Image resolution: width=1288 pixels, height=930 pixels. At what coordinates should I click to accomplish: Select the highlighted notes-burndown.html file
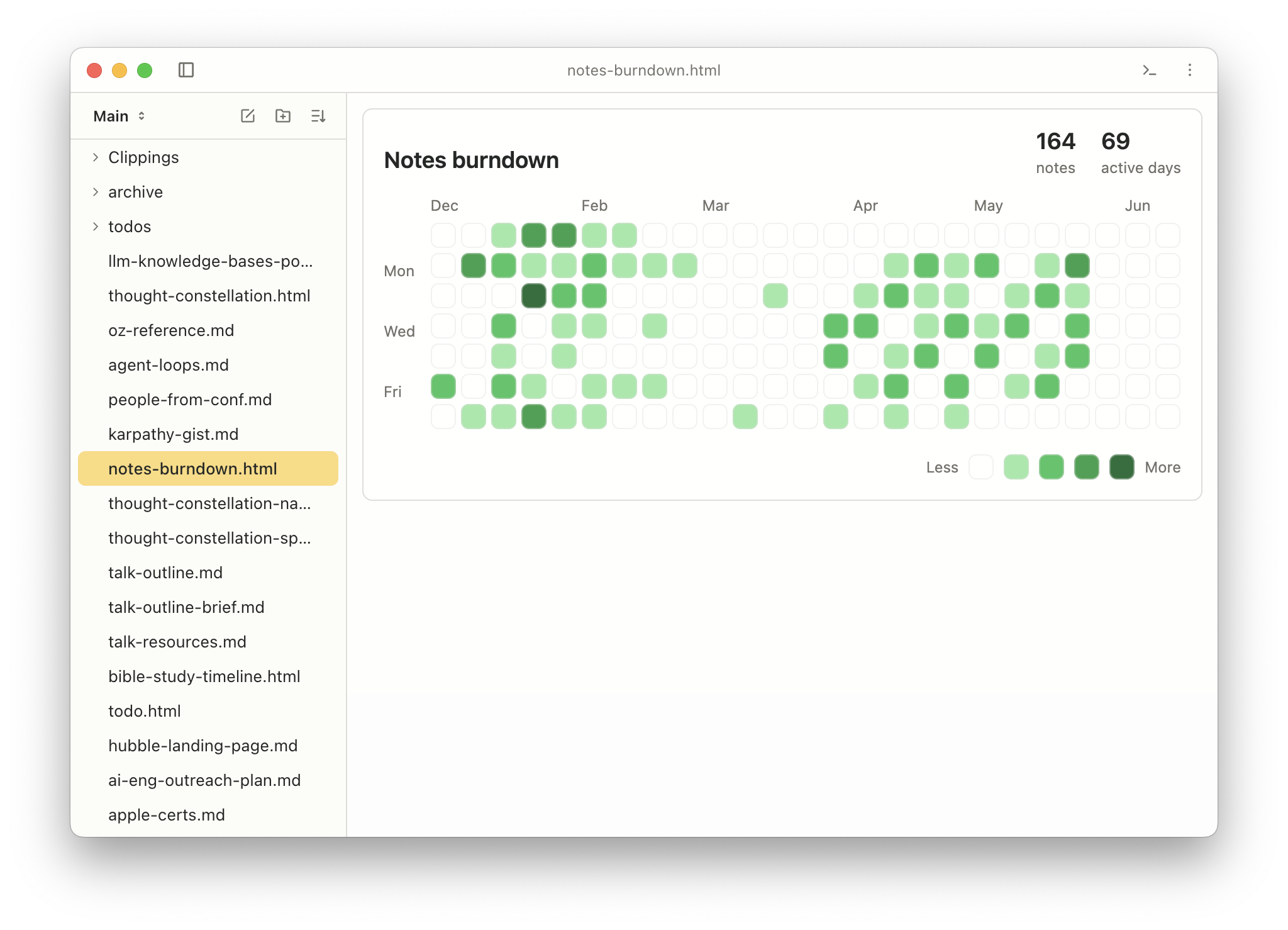pyautogui.click(x=208, y=469)
